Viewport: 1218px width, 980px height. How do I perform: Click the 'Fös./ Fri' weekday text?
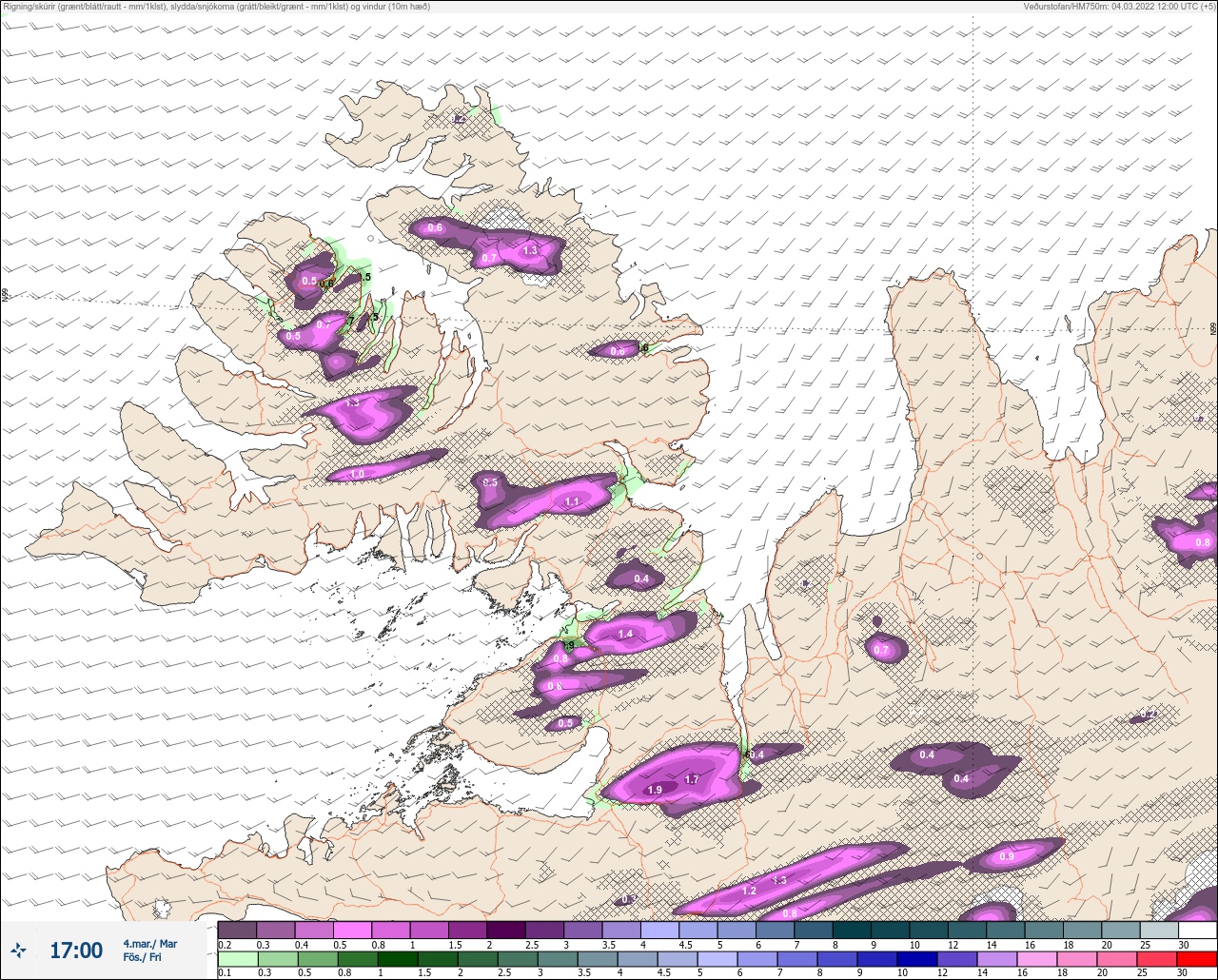click(x=142, y=958)
